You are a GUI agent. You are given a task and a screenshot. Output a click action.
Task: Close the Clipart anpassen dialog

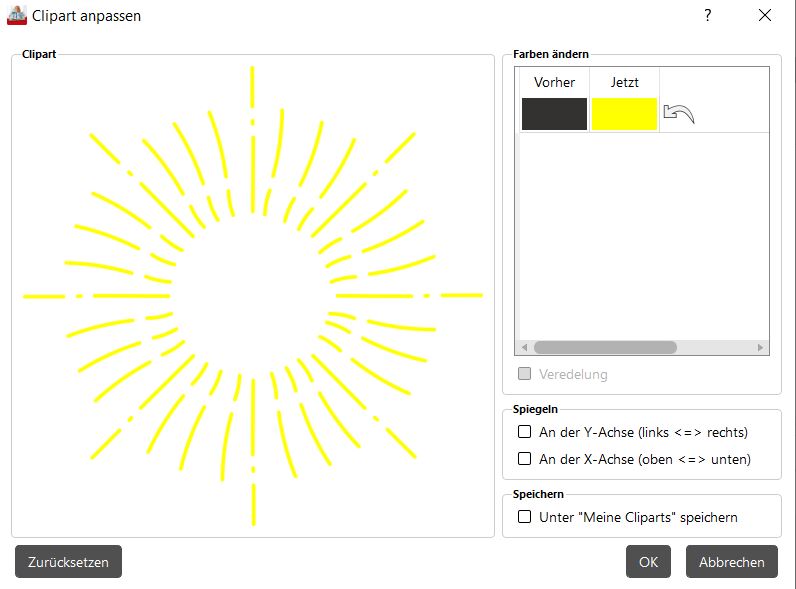click(765, 15)
